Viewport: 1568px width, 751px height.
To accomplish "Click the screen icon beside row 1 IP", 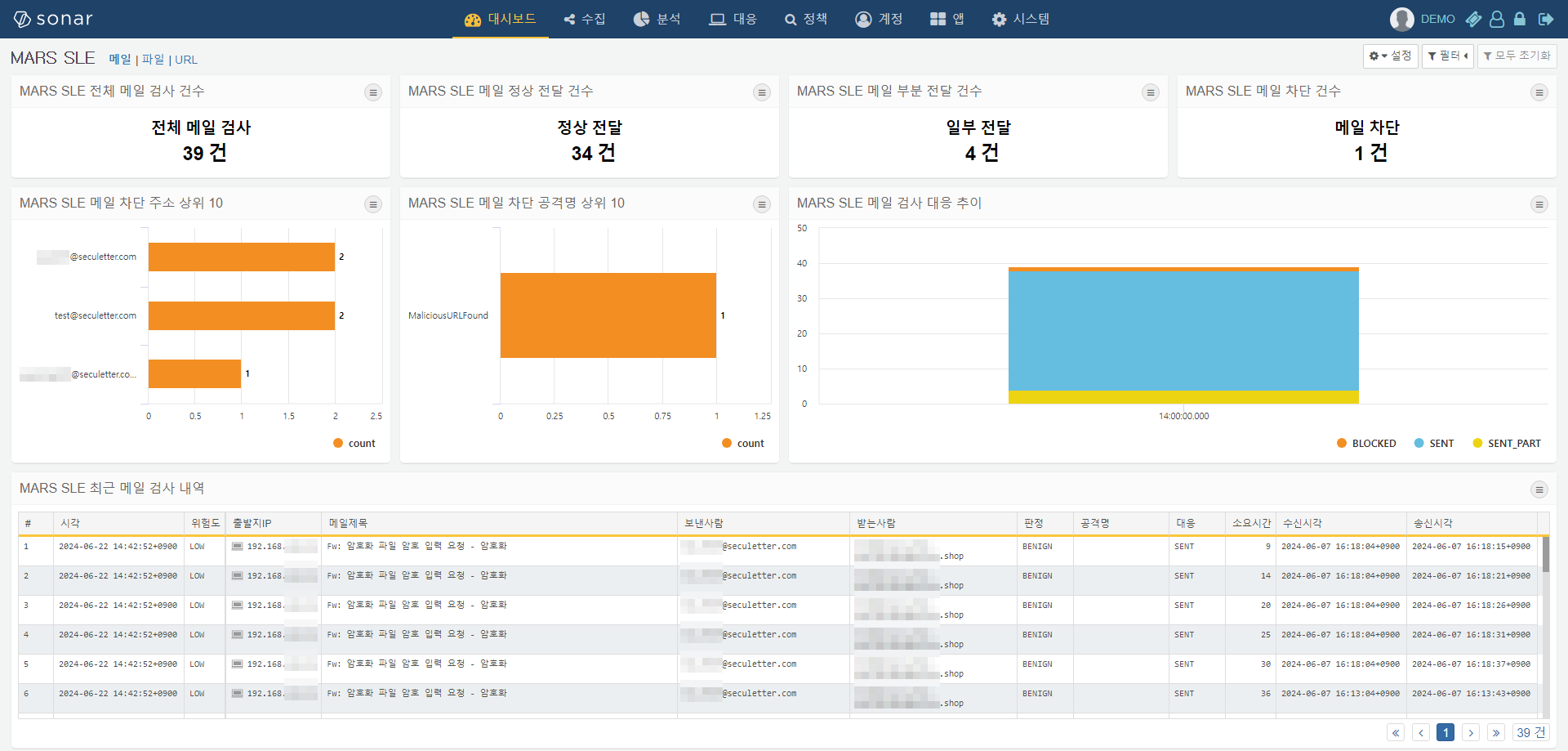I will click(x=237, y=546).
